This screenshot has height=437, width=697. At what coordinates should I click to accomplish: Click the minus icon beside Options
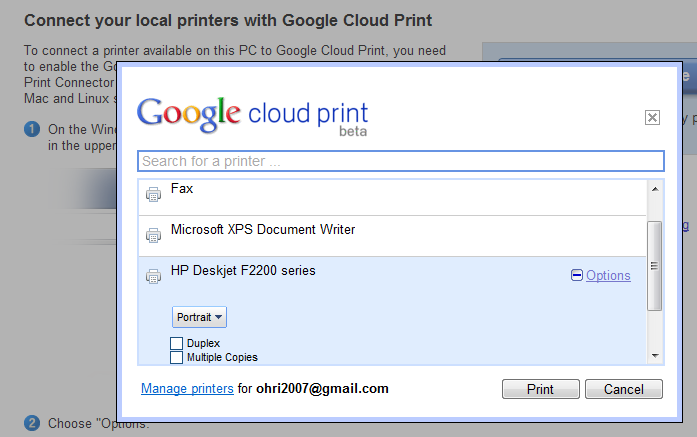click(576, 276)
